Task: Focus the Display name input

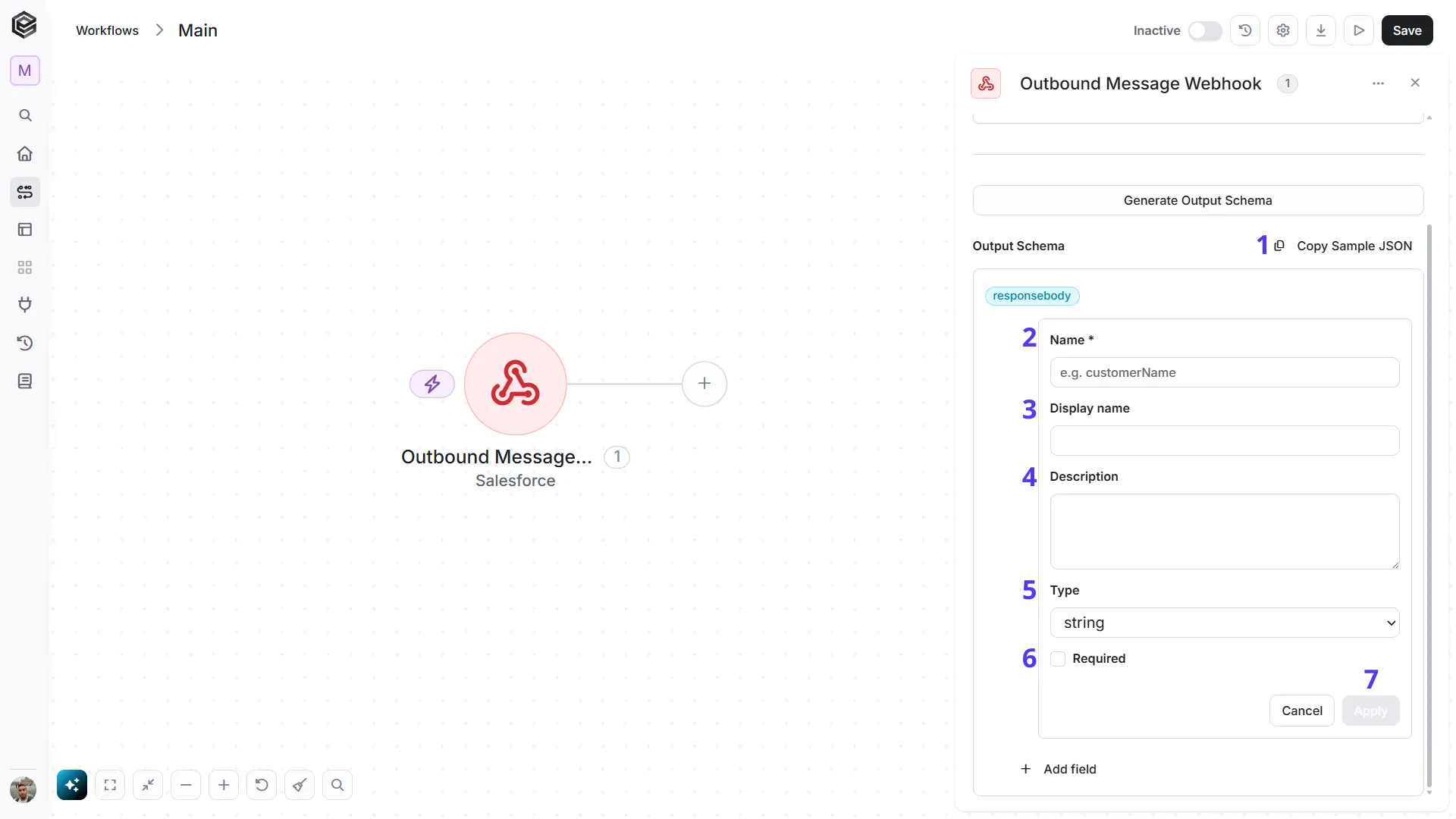Action: [1224, 441]
